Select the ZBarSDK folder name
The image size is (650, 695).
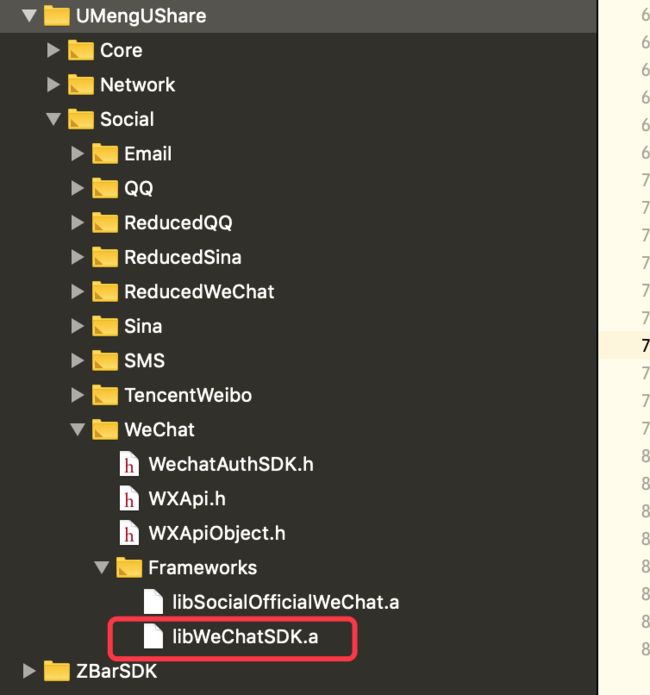(x=117, y=671)
